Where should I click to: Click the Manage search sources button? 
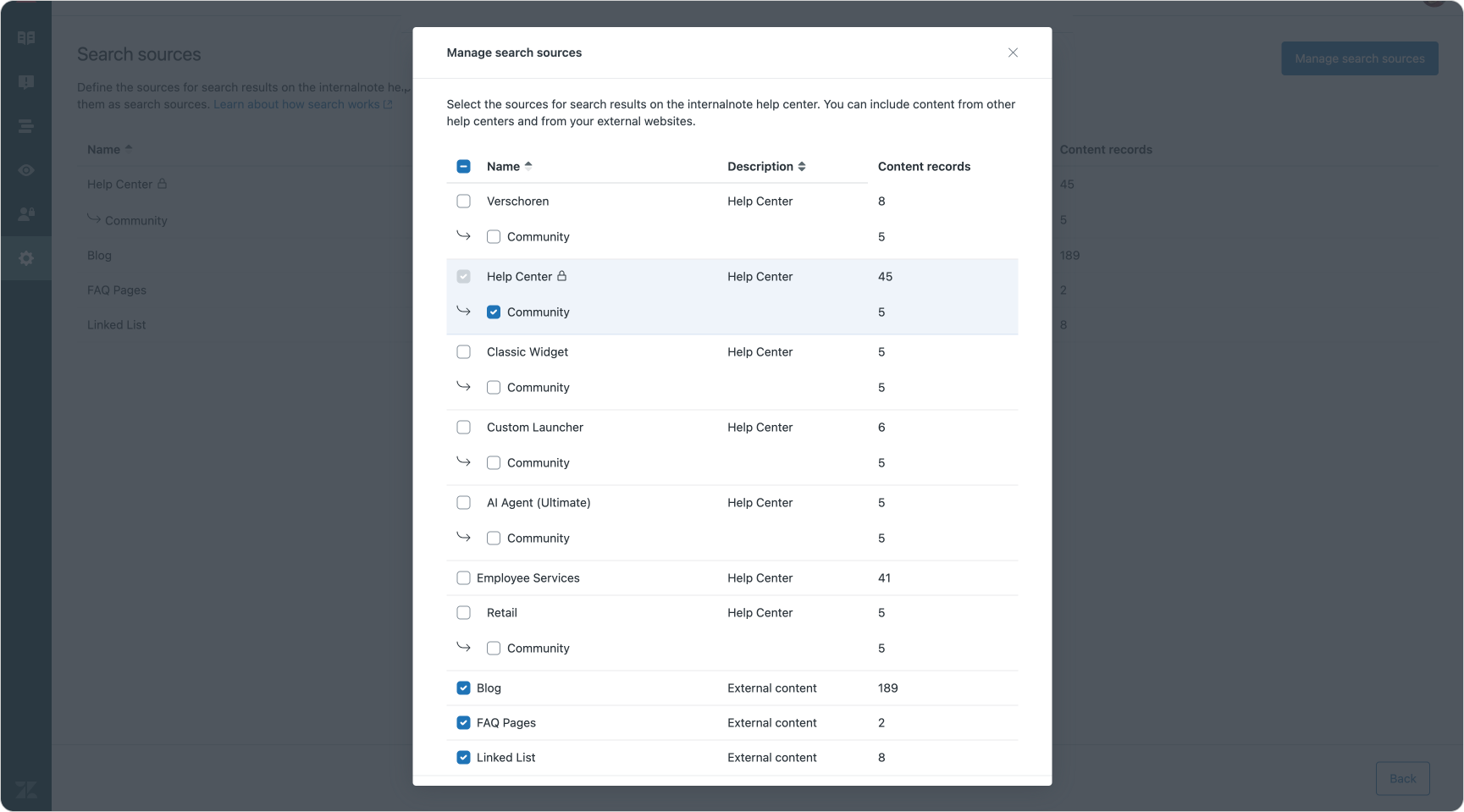click(x=1359, y=58)
